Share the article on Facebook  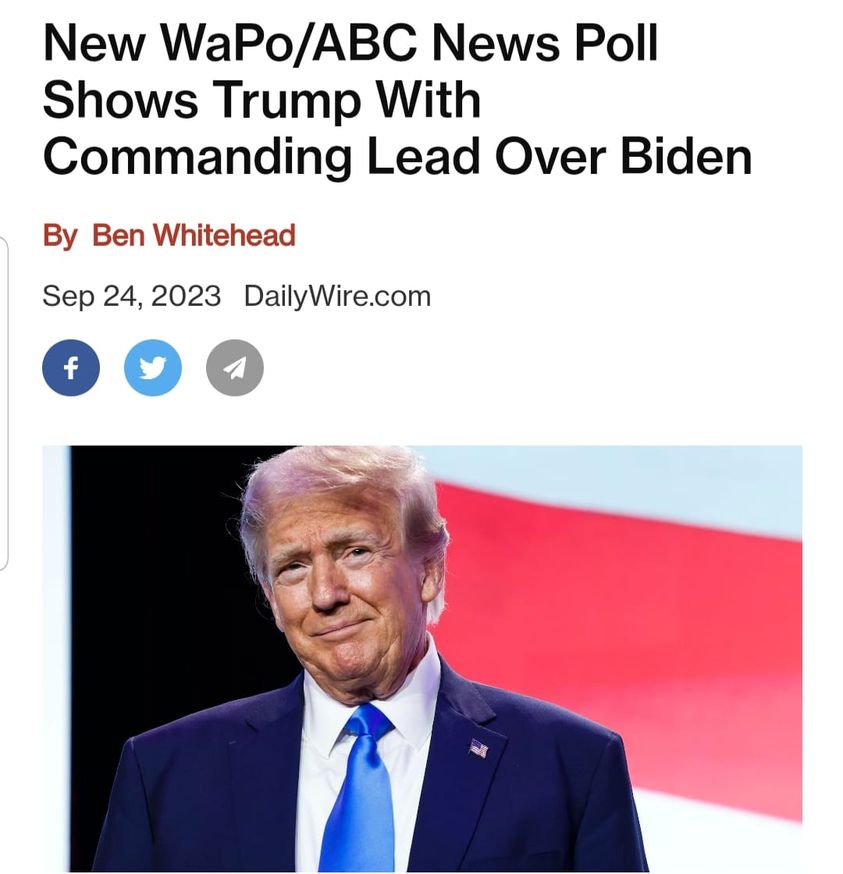pos(71,368)
